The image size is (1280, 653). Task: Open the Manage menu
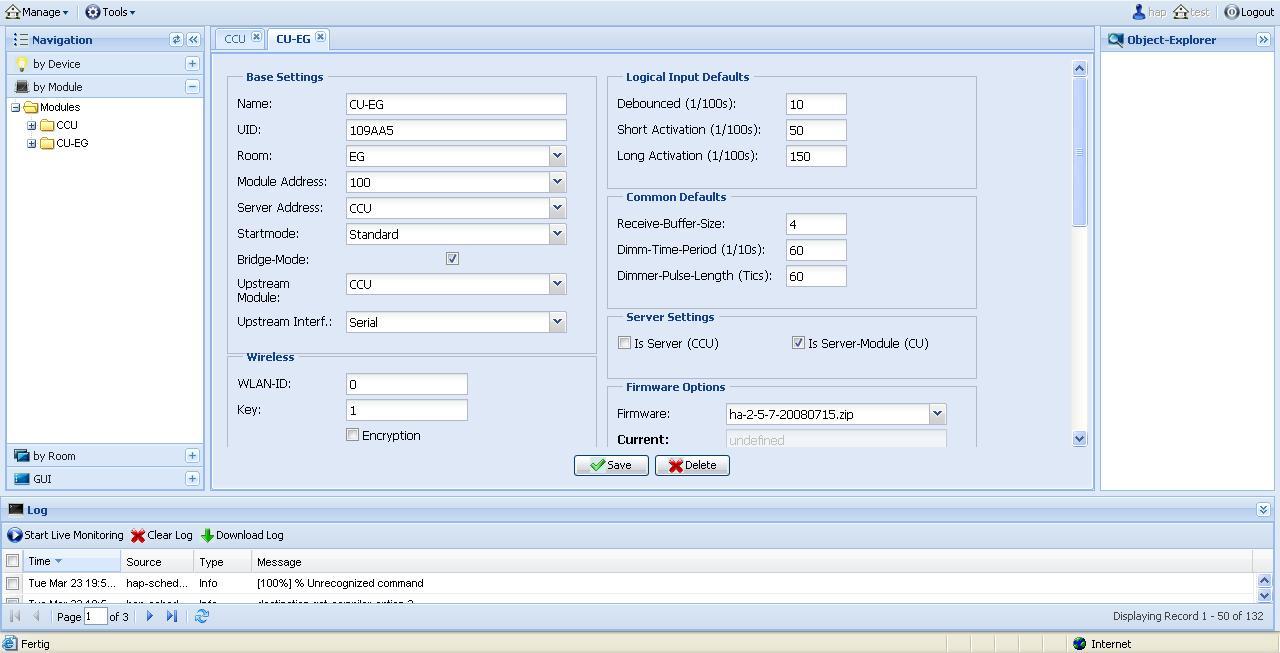coord(37,12)
